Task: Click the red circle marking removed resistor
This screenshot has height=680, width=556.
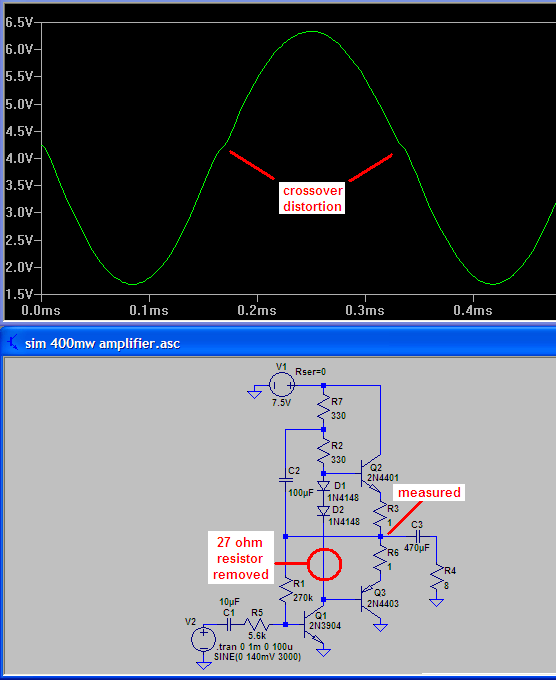Action: click(x=324, y=564)
